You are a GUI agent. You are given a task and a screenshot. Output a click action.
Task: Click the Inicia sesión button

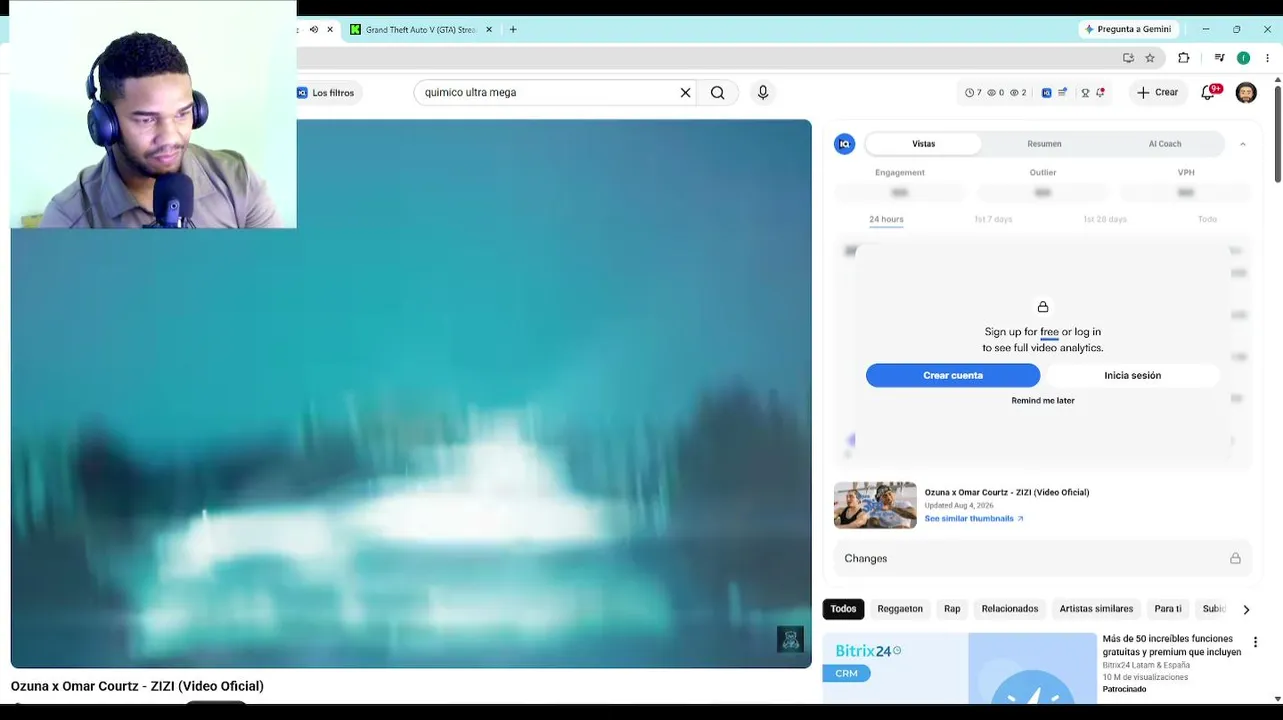coord(1133,375)
